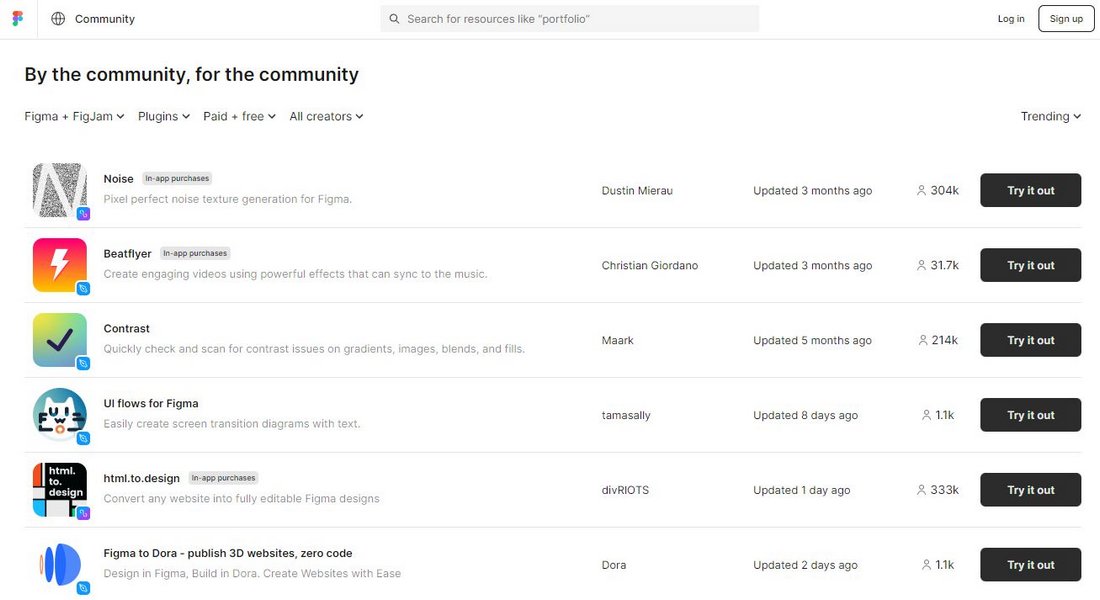
Task: Open the Contrast plugin title
Action: click(126, 328)
